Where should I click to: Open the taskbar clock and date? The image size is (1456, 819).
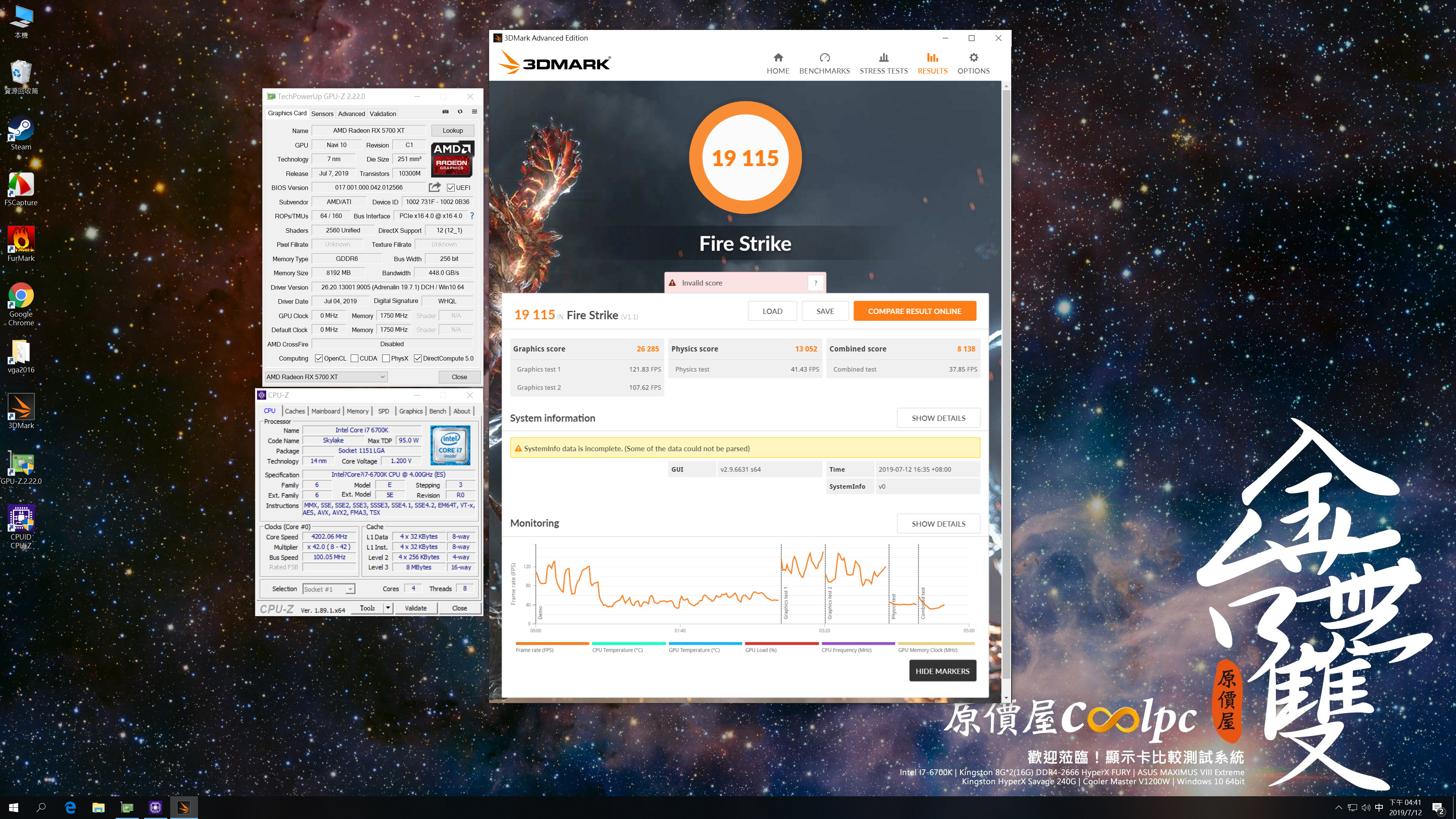[x=1405, y=808]
